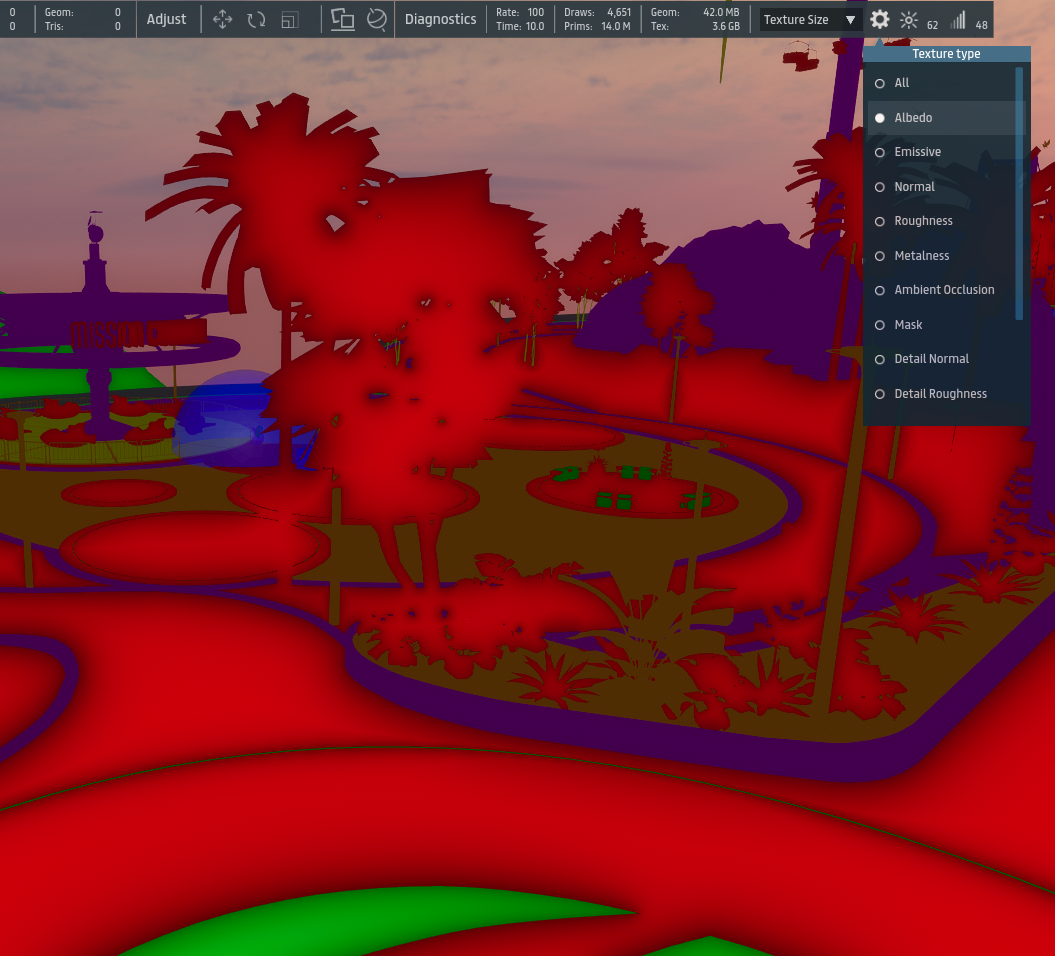Click the Diagnostics toolbar label
This screenshot has height=956, width=1055.
click(x=440, y=20)
